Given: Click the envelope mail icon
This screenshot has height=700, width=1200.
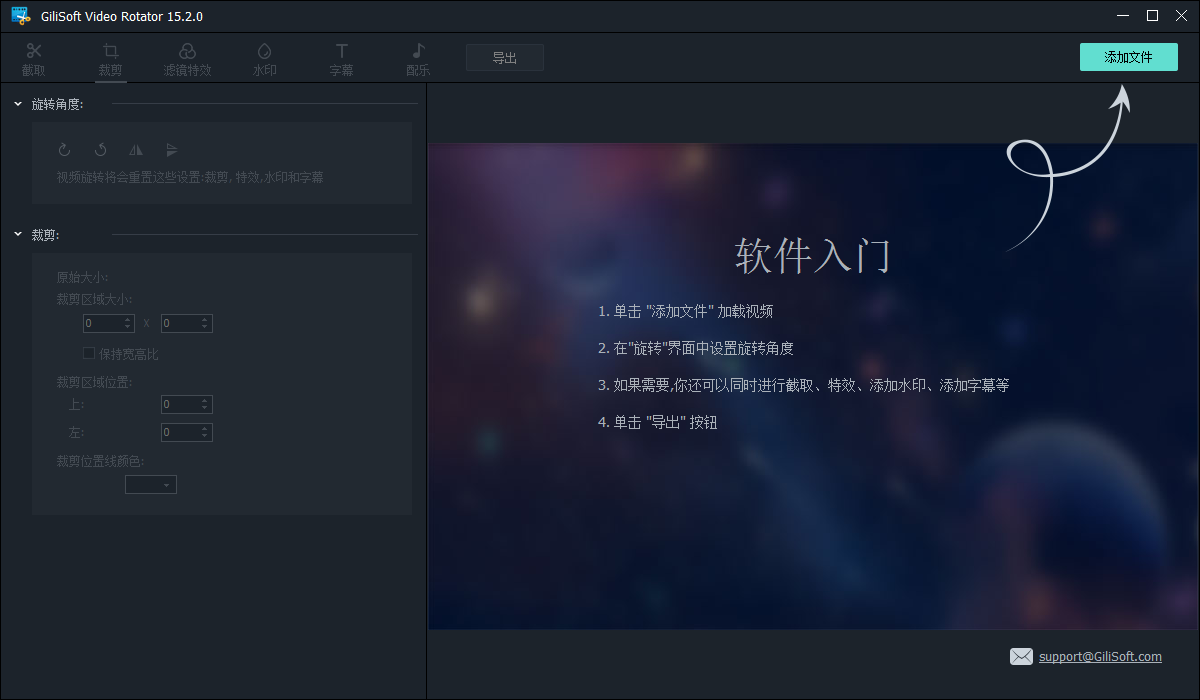Looking at the screenshot, I should (x=1021, y=657).
